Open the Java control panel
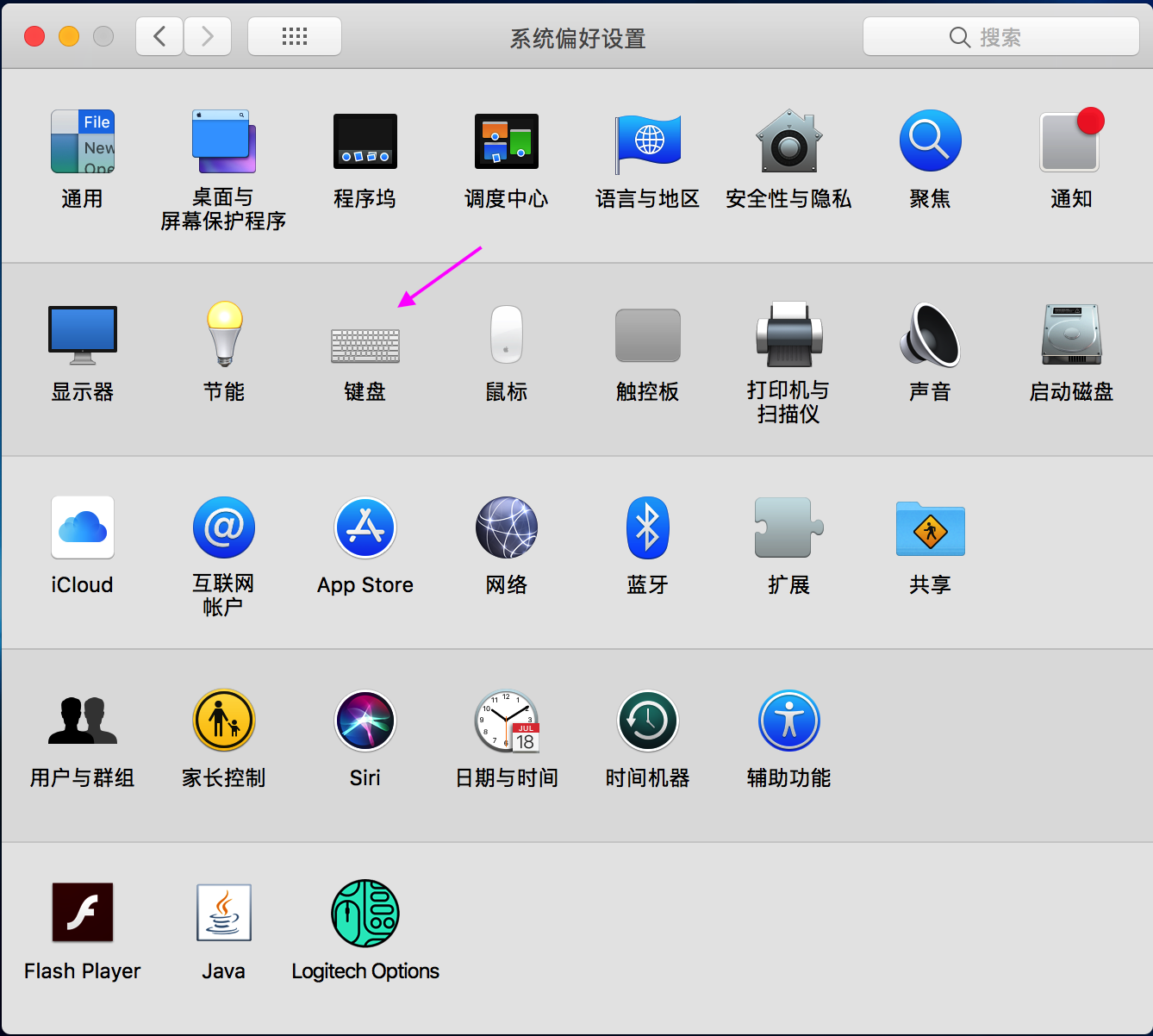Screen dimensions: 1153x1036 tap(223, 914)
